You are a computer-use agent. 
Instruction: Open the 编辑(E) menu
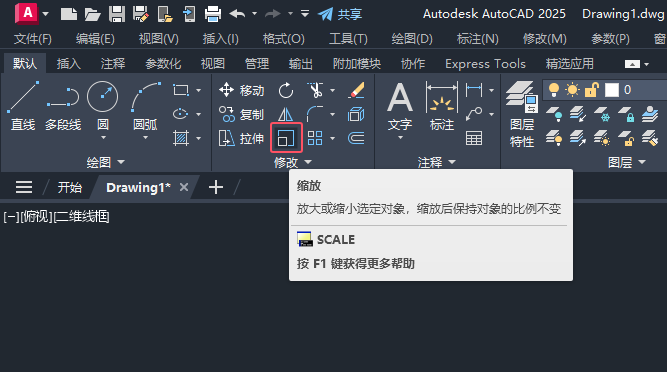(x=95, y=39)
